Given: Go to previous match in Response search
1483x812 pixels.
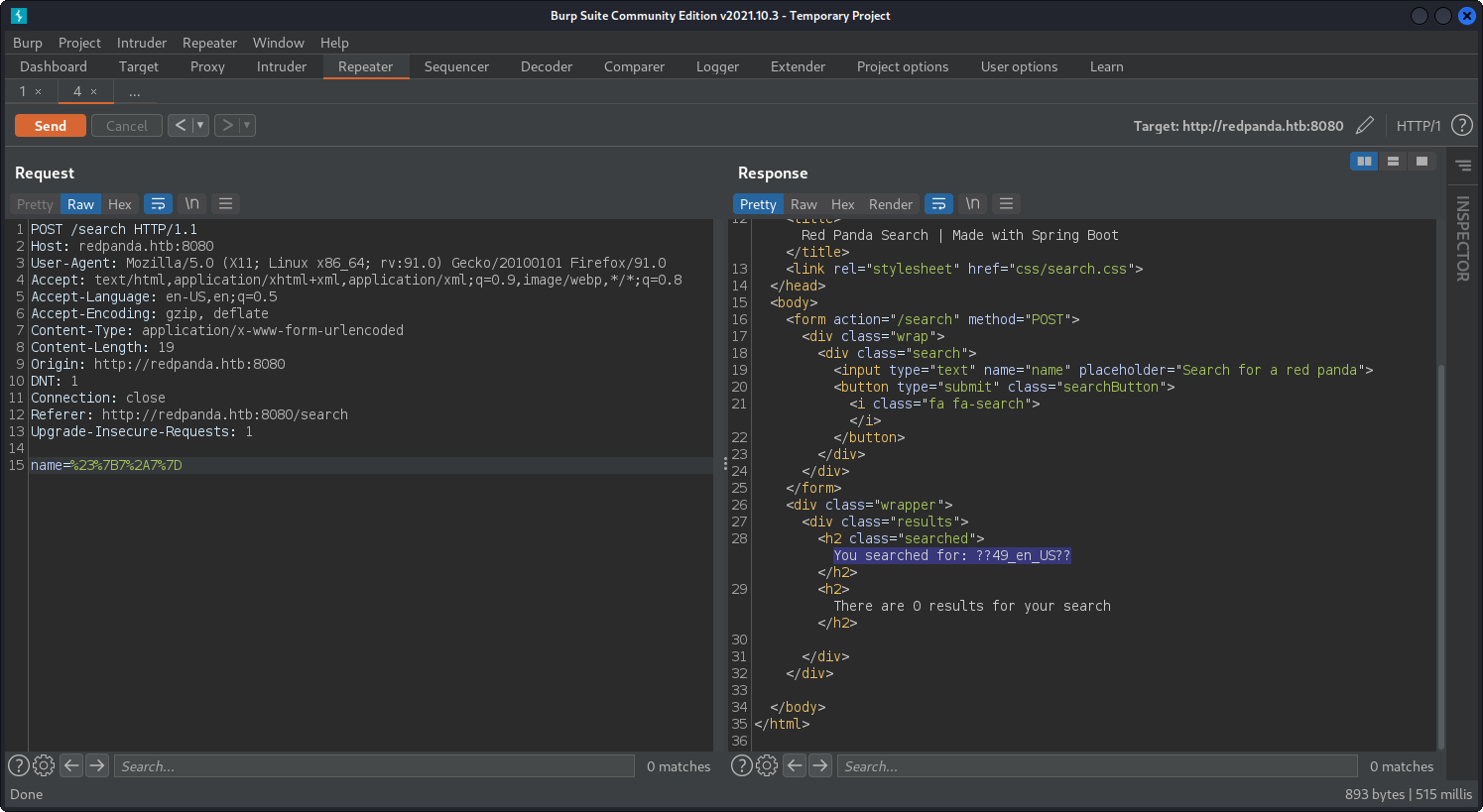Looking at the screenshot, I should tap(795, 765).
